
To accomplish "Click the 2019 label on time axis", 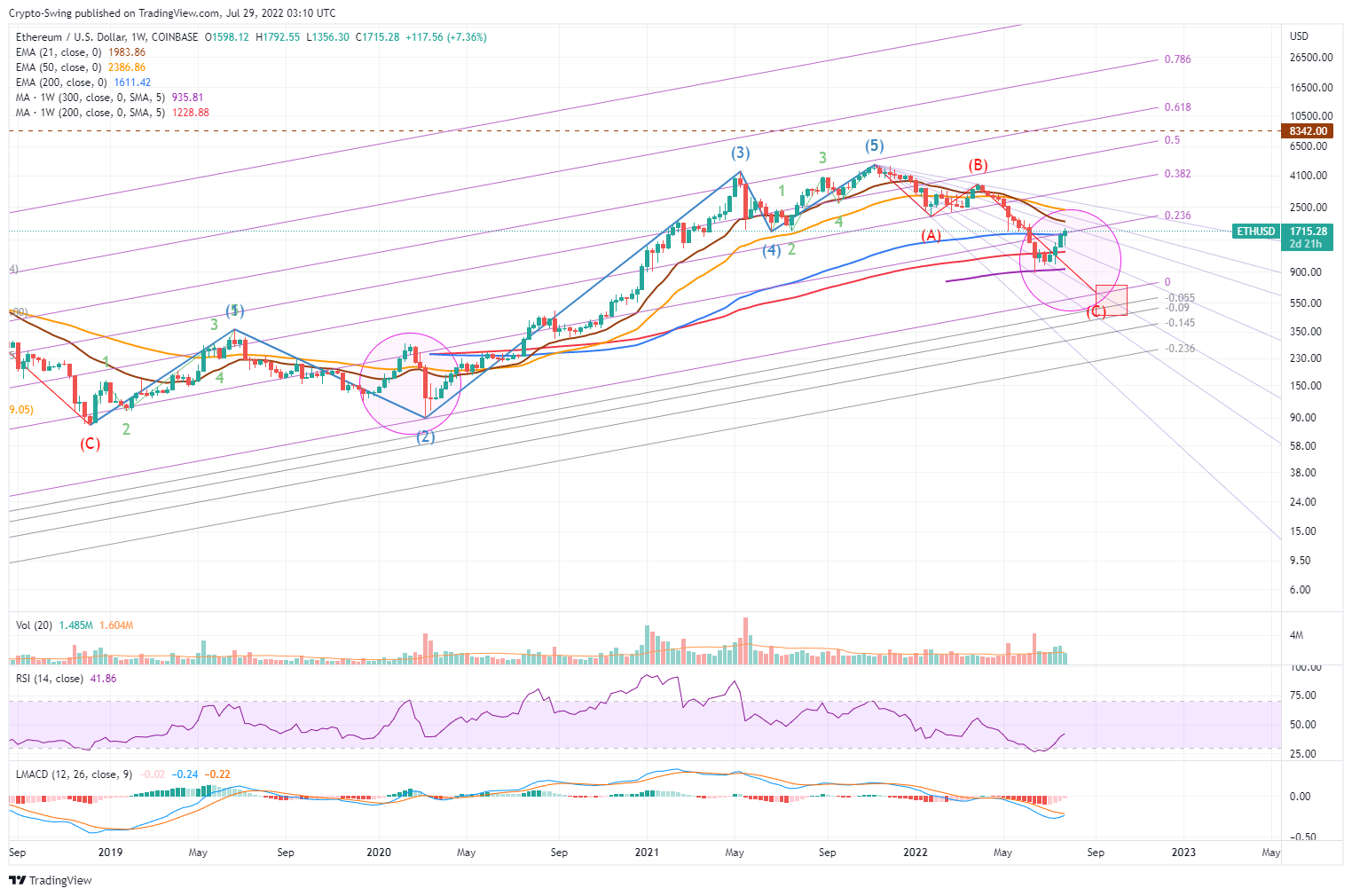I will 110,853.
